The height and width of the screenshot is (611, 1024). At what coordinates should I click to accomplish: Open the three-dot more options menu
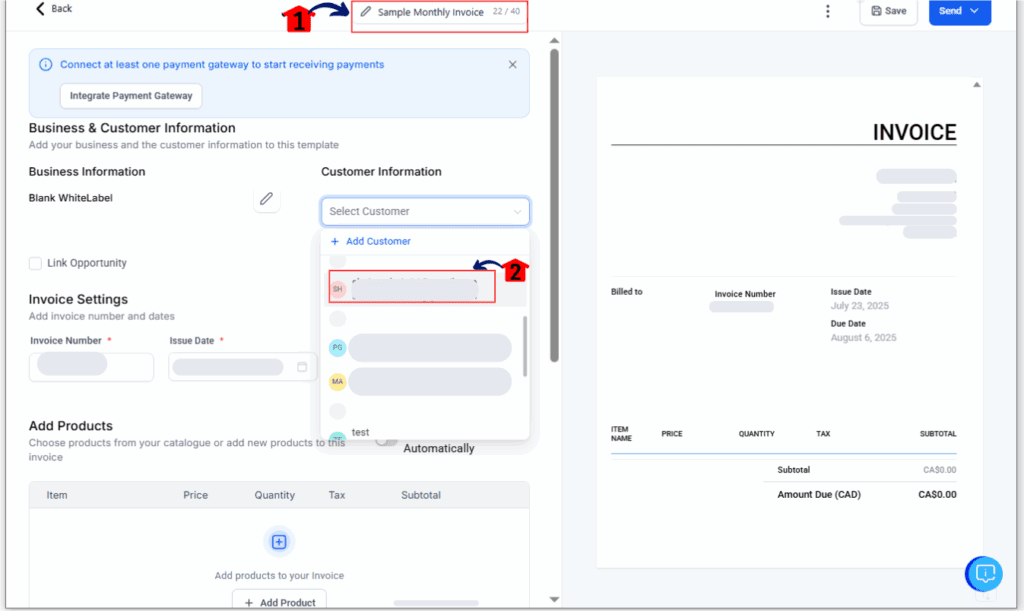tap(827, 11)
